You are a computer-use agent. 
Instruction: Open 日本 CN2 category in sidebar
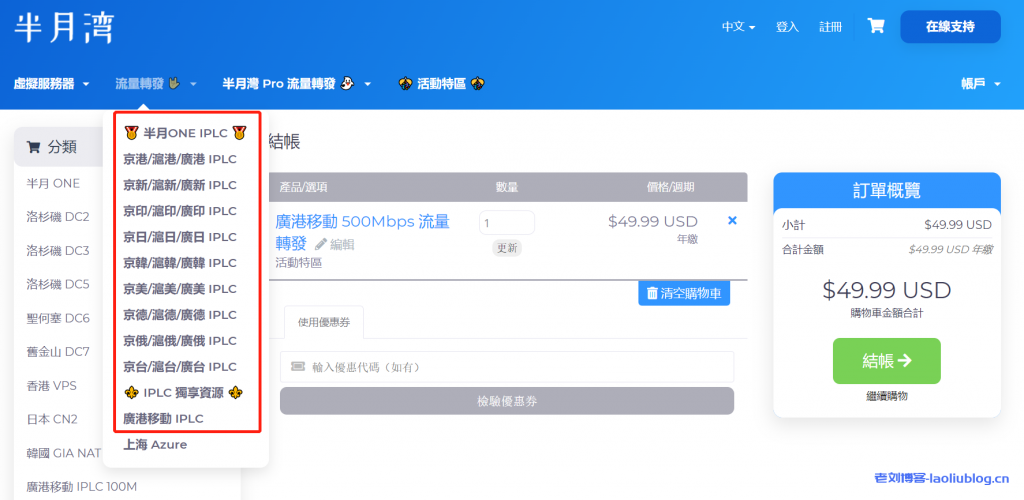point(52,419)
